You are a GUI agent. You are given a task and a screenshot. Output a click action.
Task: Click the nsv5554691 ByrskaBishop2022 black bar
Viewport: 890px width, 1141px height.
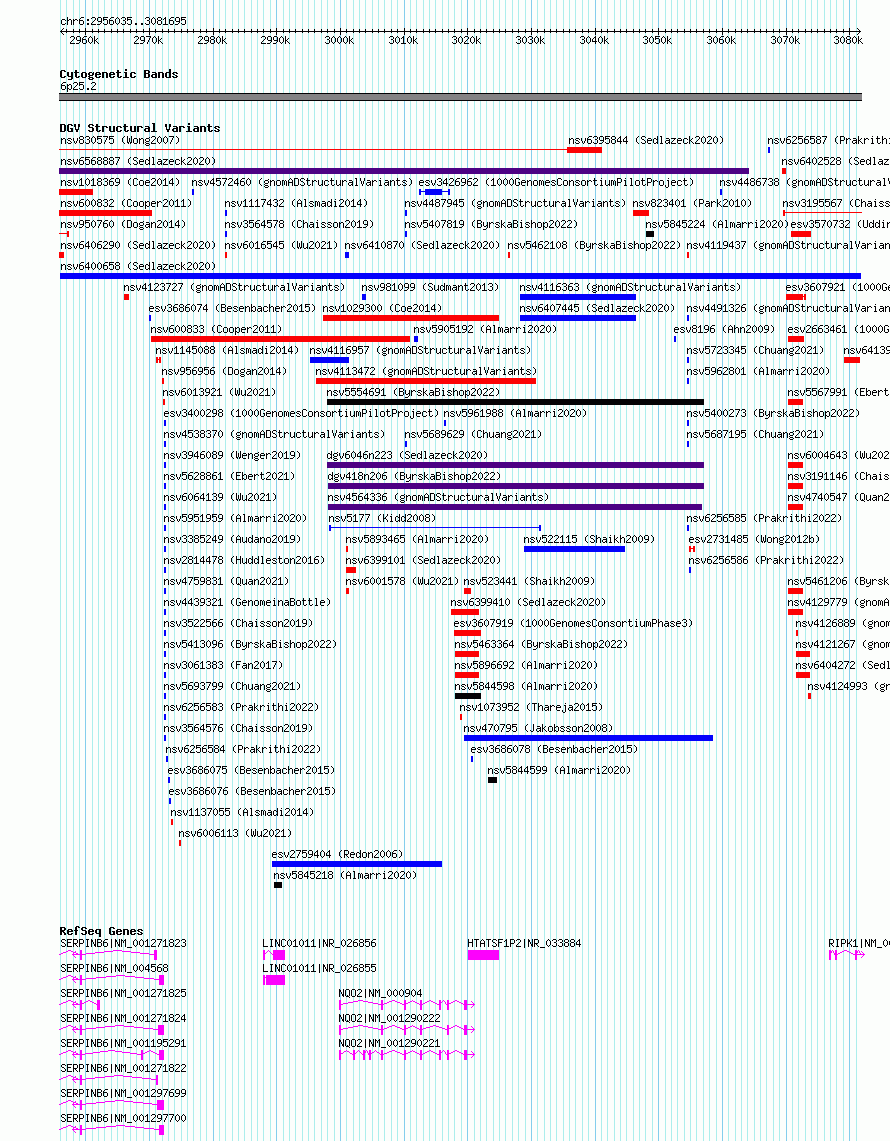point(515,402)
